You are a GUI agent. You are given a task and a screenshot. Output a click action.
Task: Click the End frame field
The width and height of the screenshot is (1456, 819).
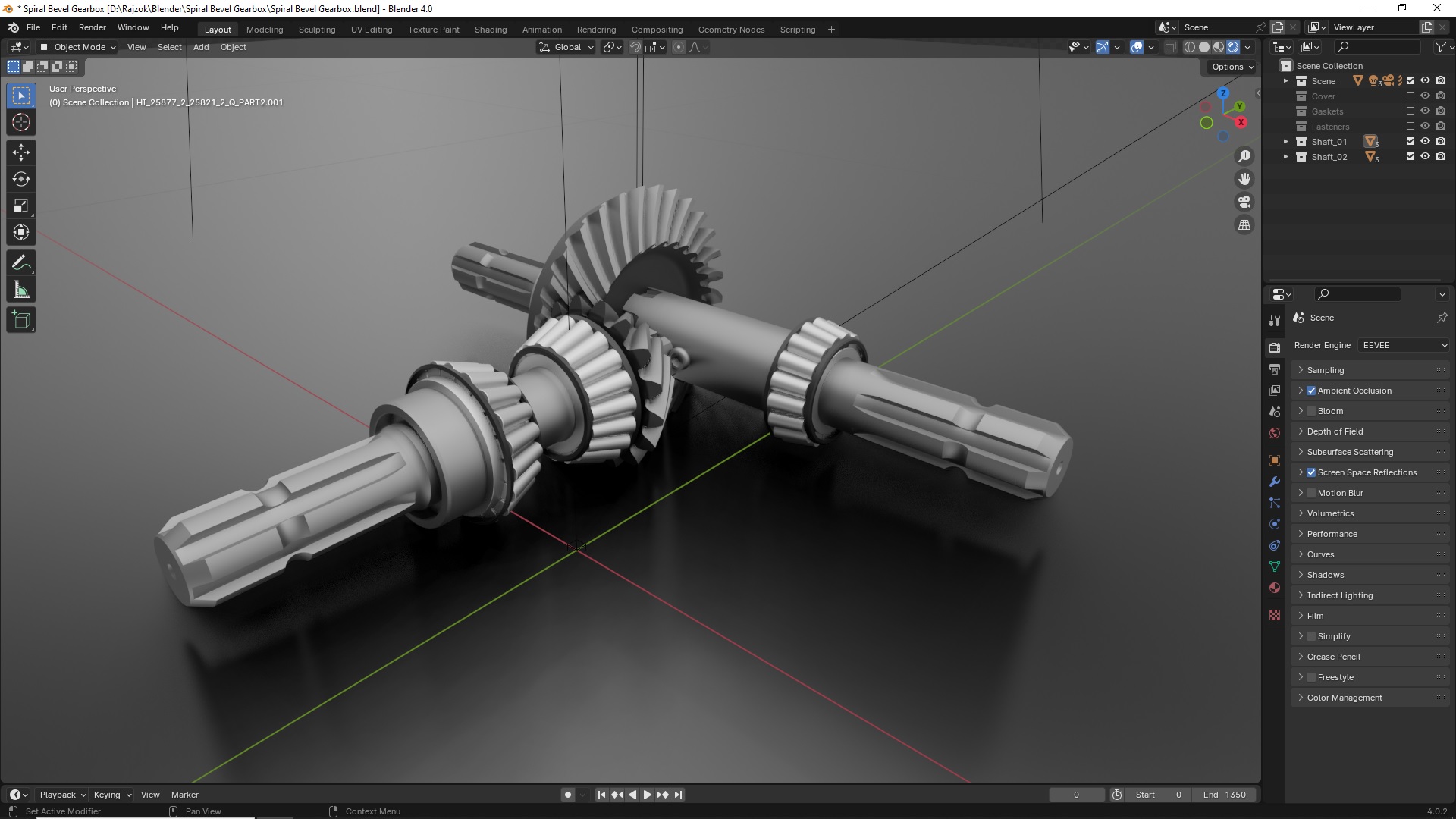(x=1225, y=795)
